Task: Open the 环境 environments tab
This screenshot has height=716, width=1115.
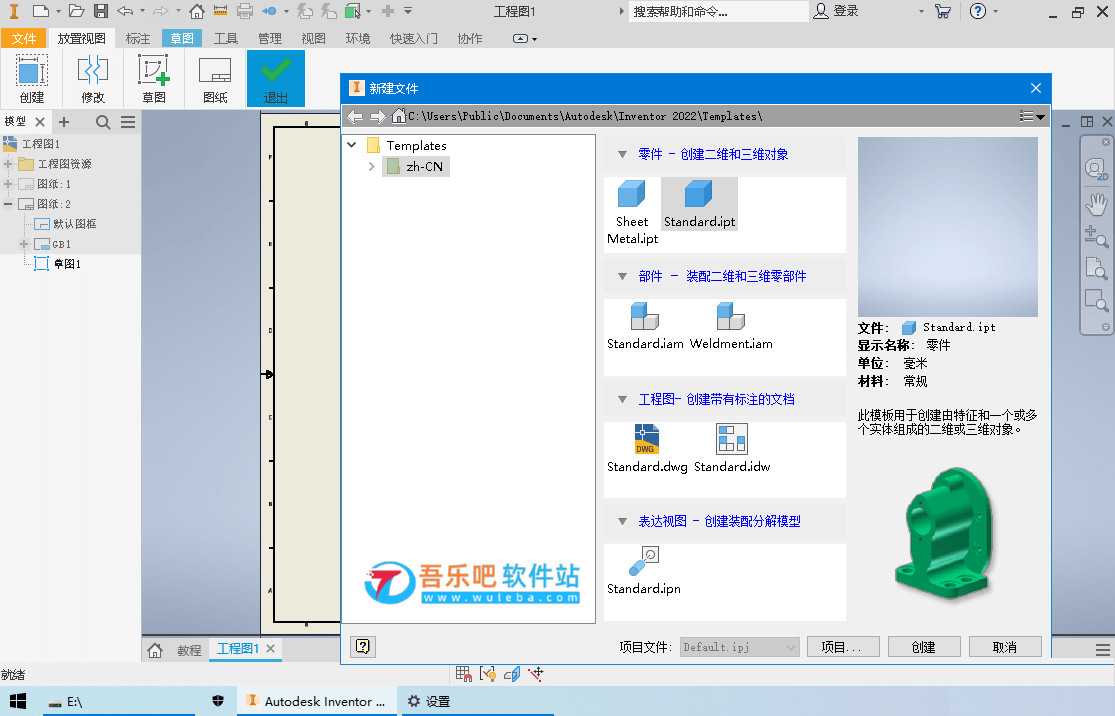Action: click(358, 38)
